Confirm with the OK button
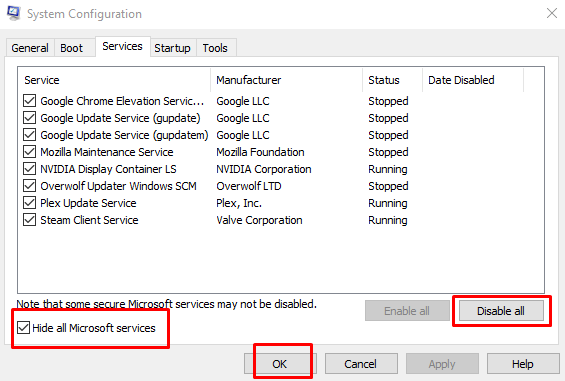This screenshot has height=381, width=565. (280, 364)
